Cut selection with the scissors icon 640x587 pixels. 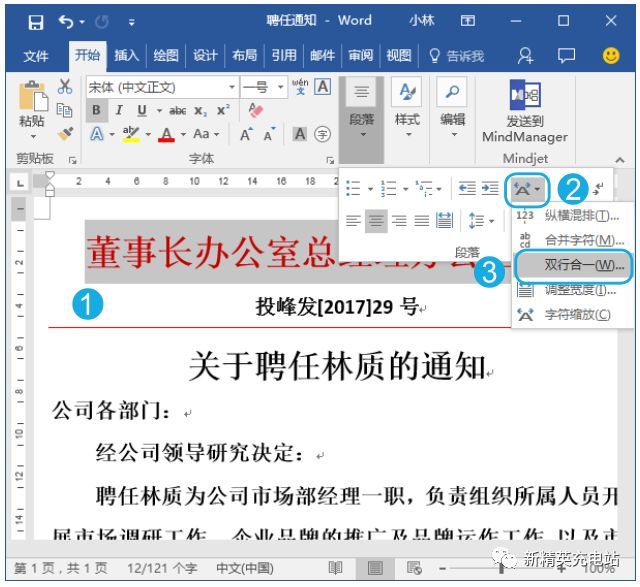coord(64,87)
